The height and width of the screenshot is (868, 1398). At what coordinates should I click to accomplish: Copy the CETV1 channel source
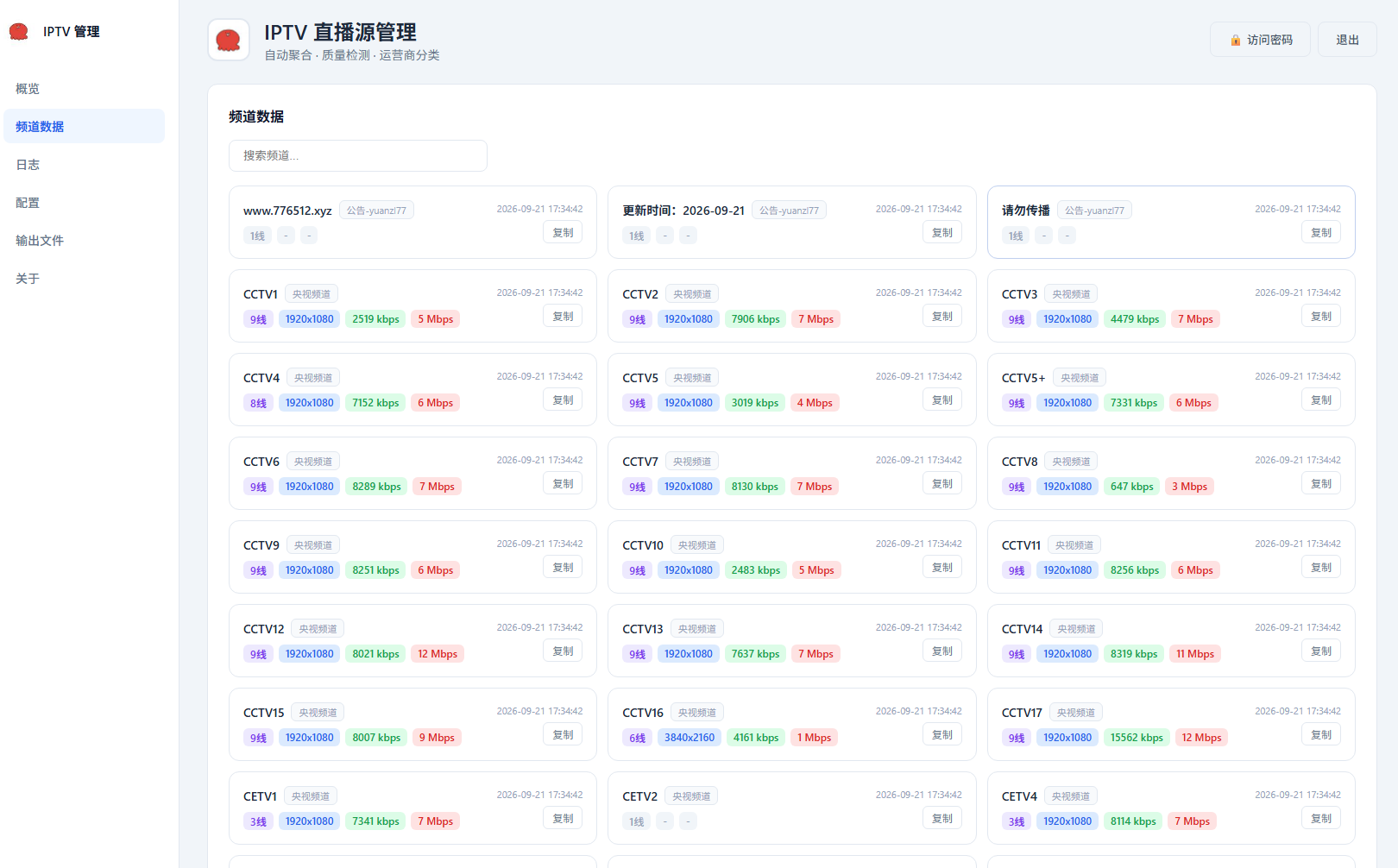tap(563, 818)
